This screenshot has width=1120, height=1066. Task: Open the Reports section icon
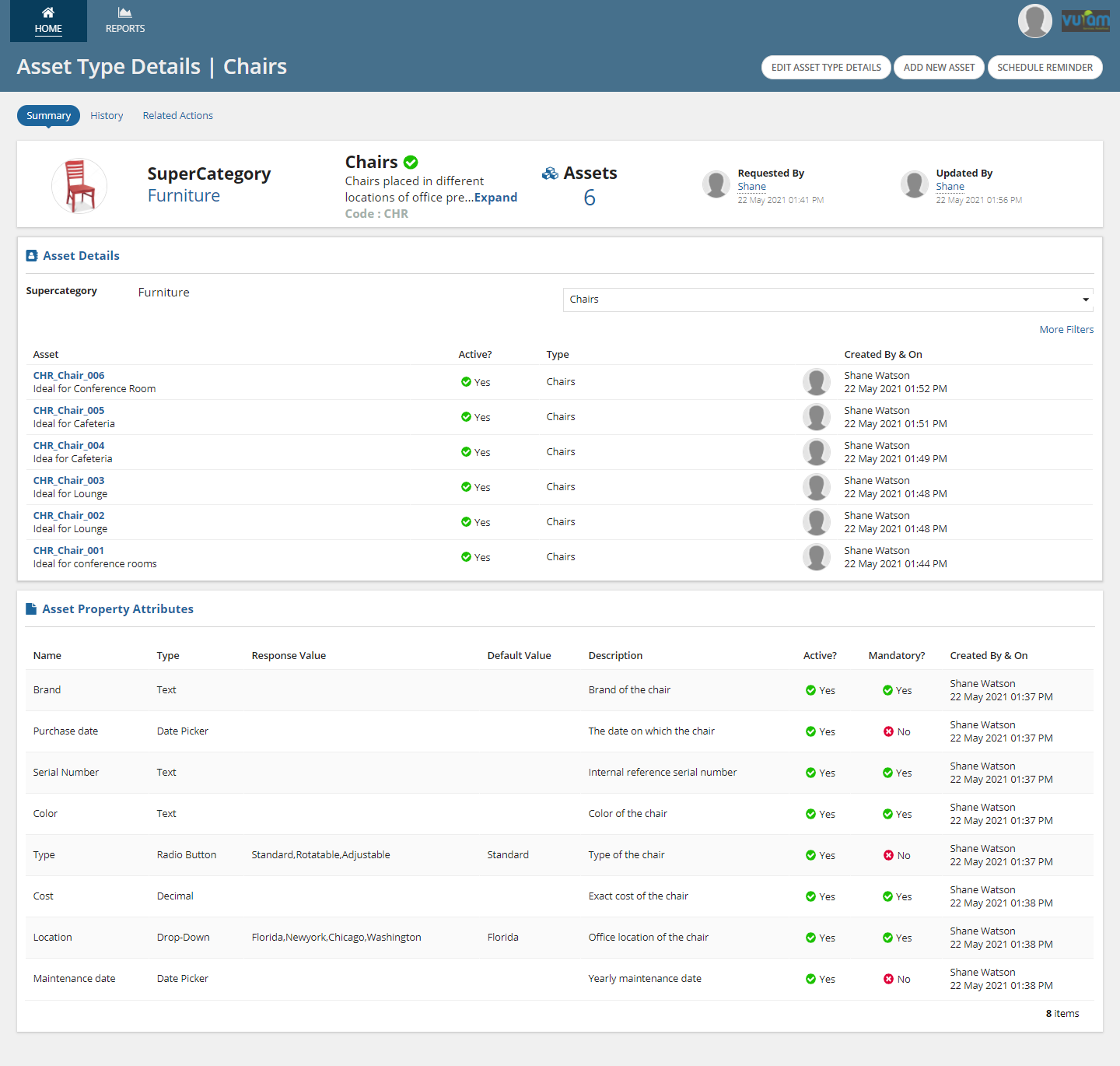(124, 12)
